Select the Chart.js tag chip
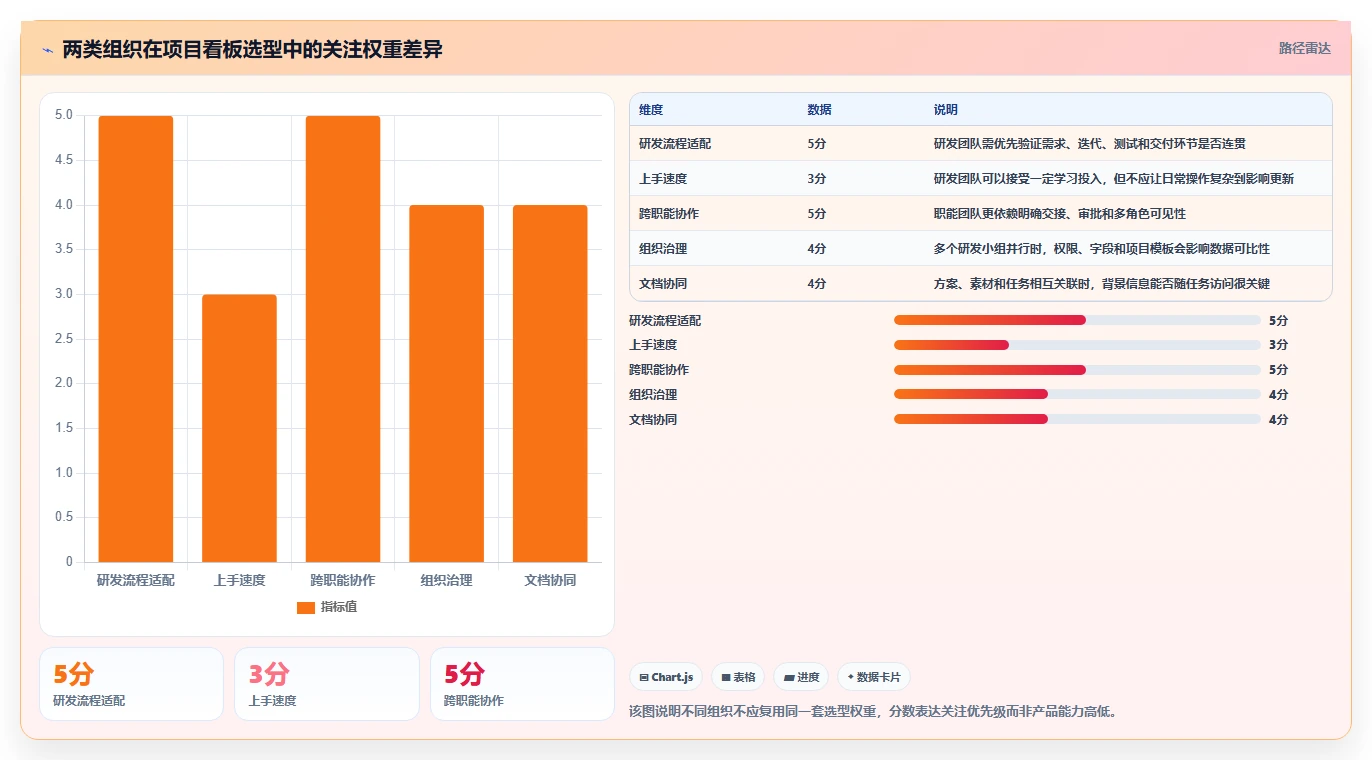This screenshot has width=1372, height=760. pyautogui.click(x=666, y=677)
